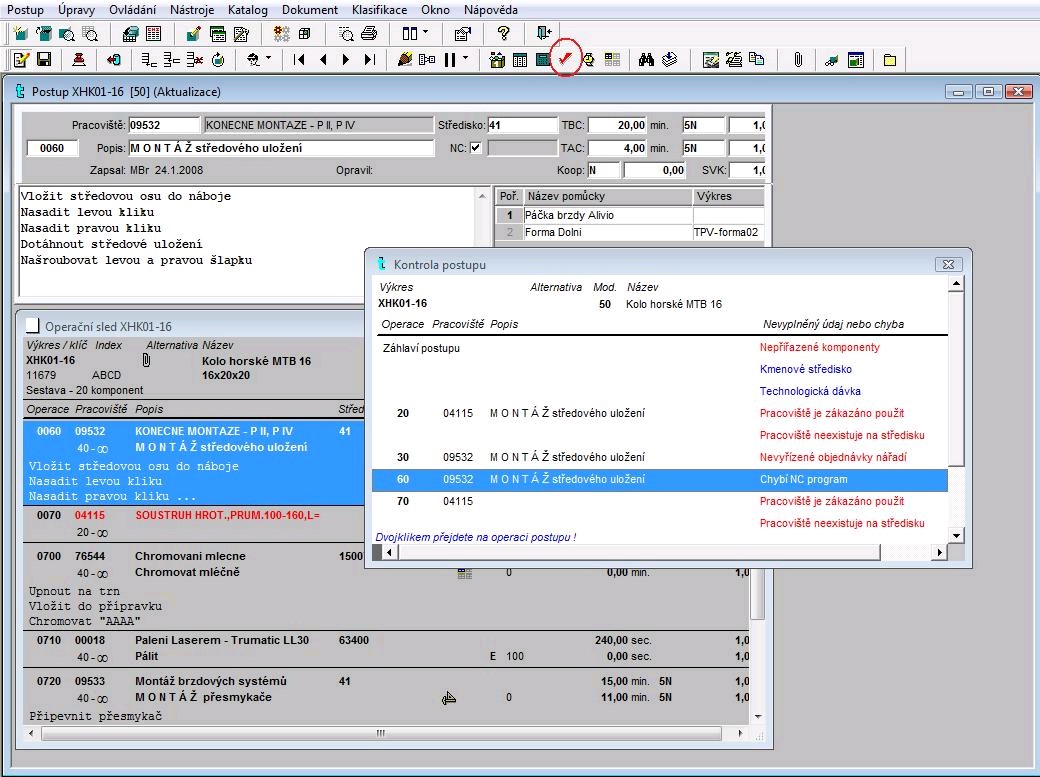Open dropdown next to face-with-glasses icon
This screenshot has height=777, width=1040.
(269, 58)
